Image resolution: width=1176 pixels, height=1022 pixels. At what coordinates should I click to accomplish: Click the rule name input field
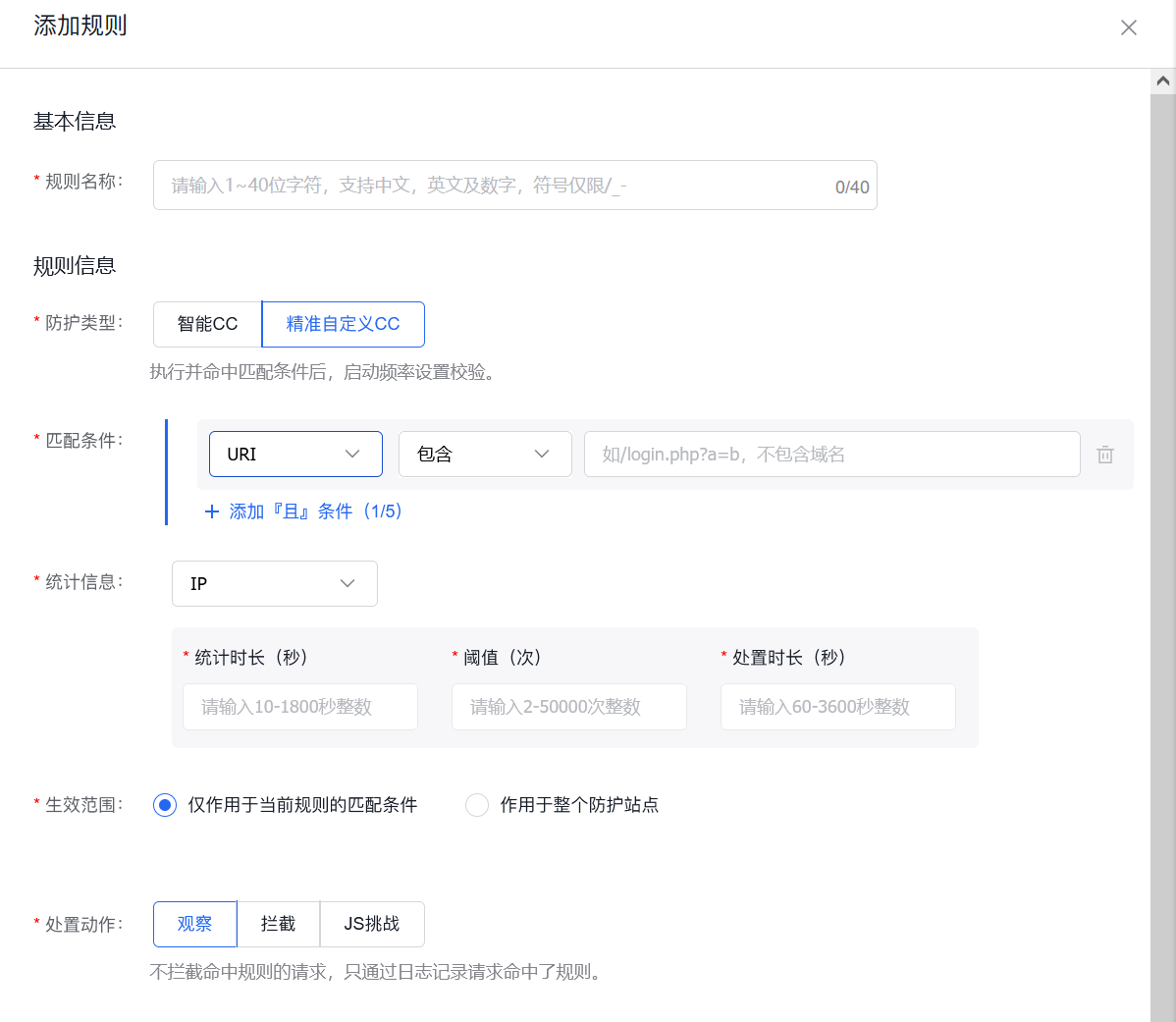click(x=491, y=185)
